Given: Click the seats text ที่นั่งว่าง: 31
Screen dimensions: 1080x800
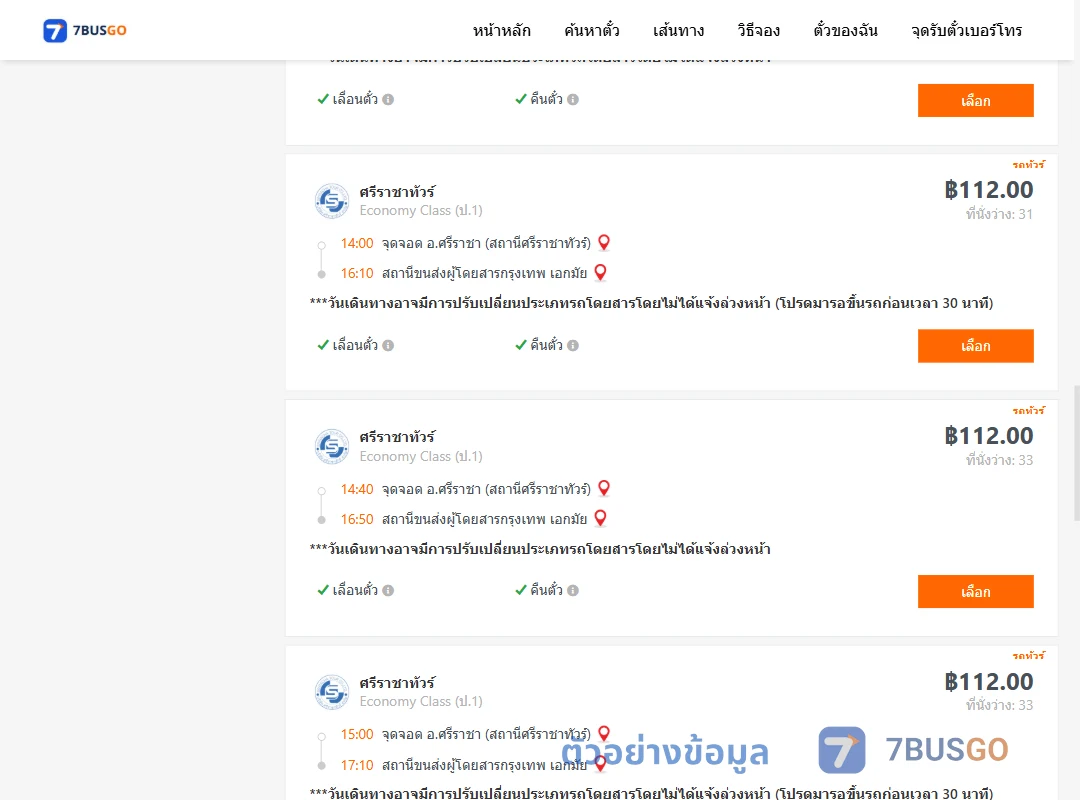Looking at the screenshot, I should coord(999,214).
